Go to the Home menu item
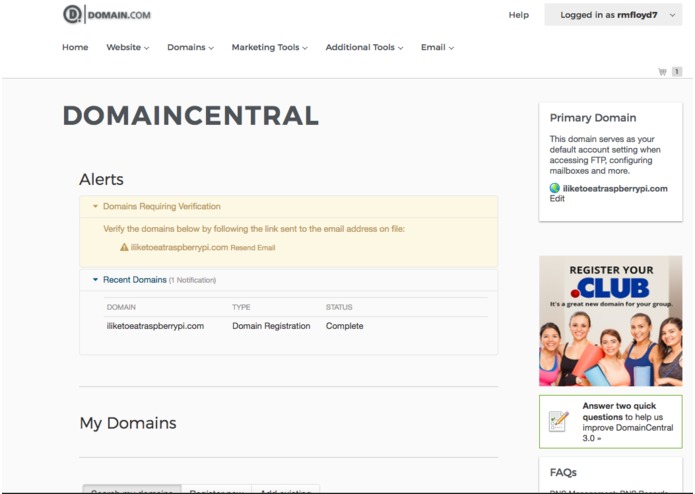The image size is (695, 494). (x=75, y=47)
